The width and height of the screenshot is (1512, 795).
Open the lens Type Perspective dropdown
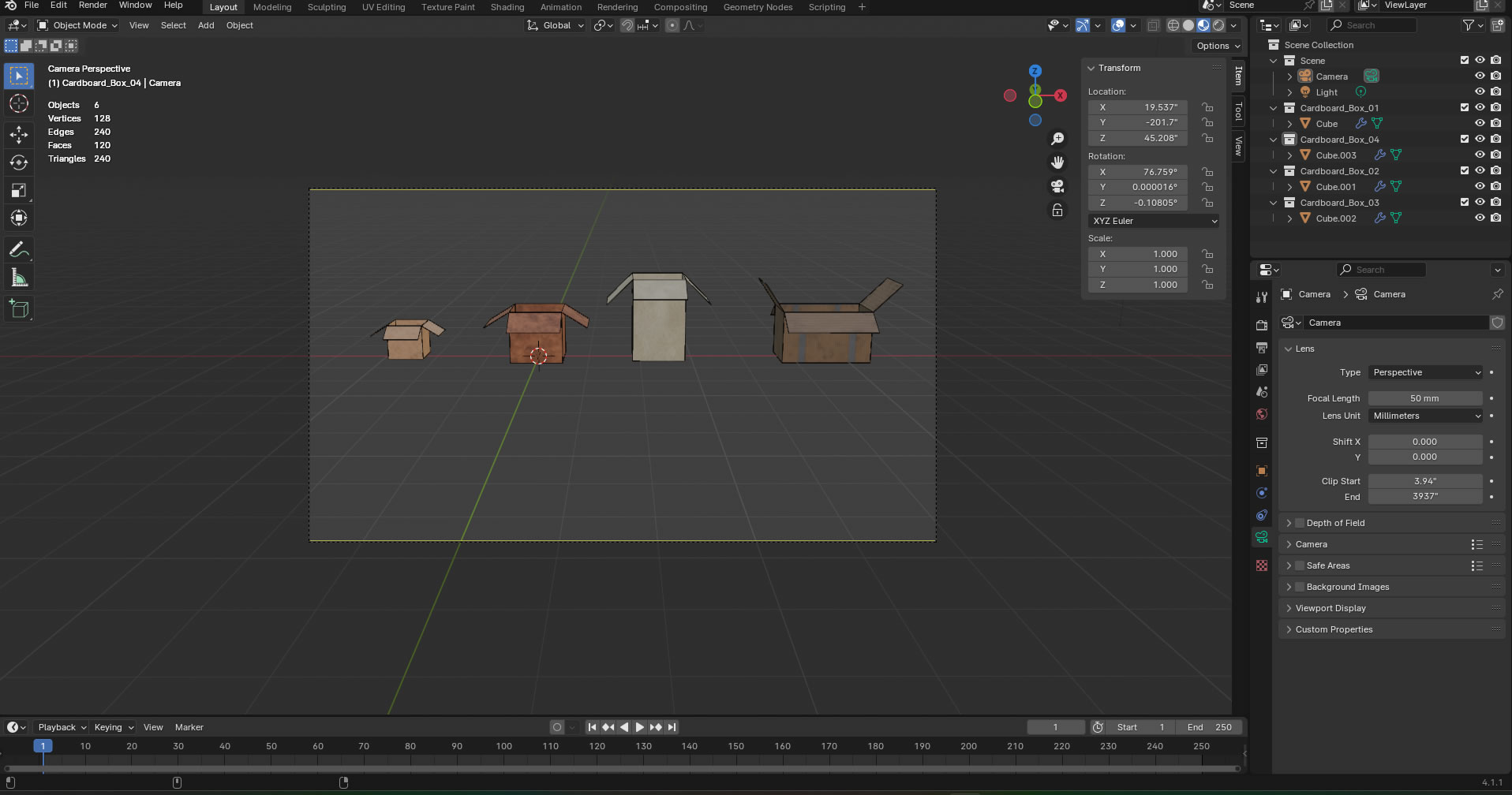1427,372
